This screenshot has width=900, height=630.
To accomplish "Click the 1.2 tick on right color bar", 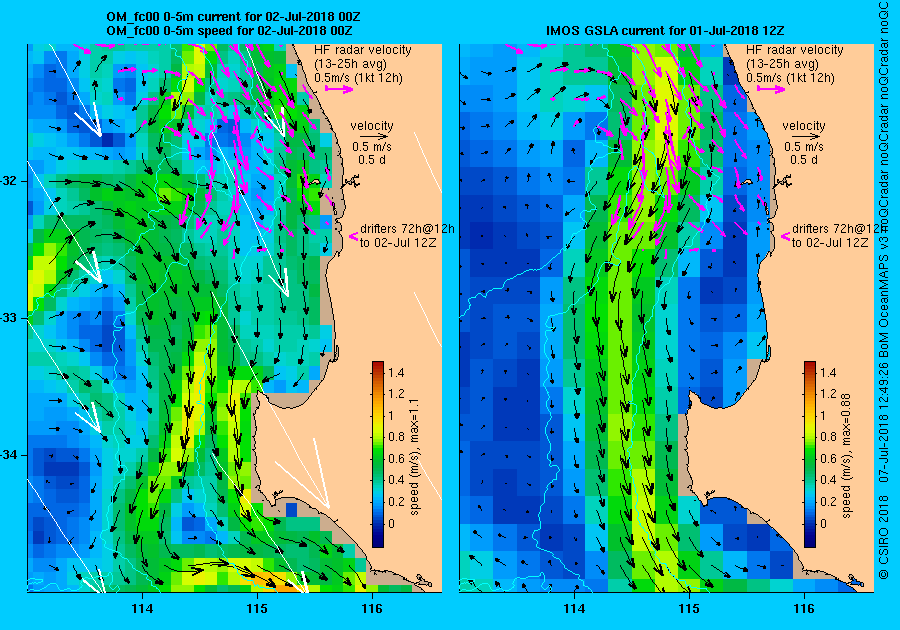I will 828,394.
